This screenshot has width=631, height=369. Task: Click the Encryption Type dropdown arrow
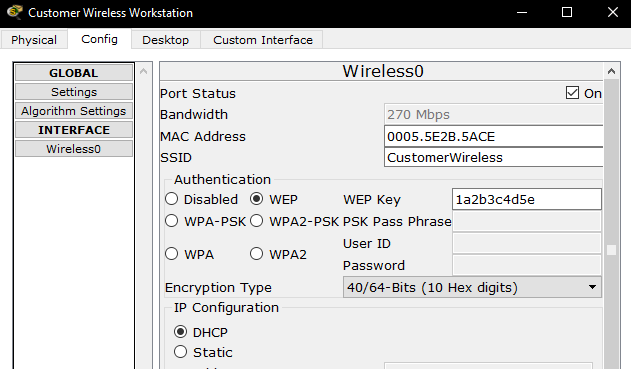(592, 287)
